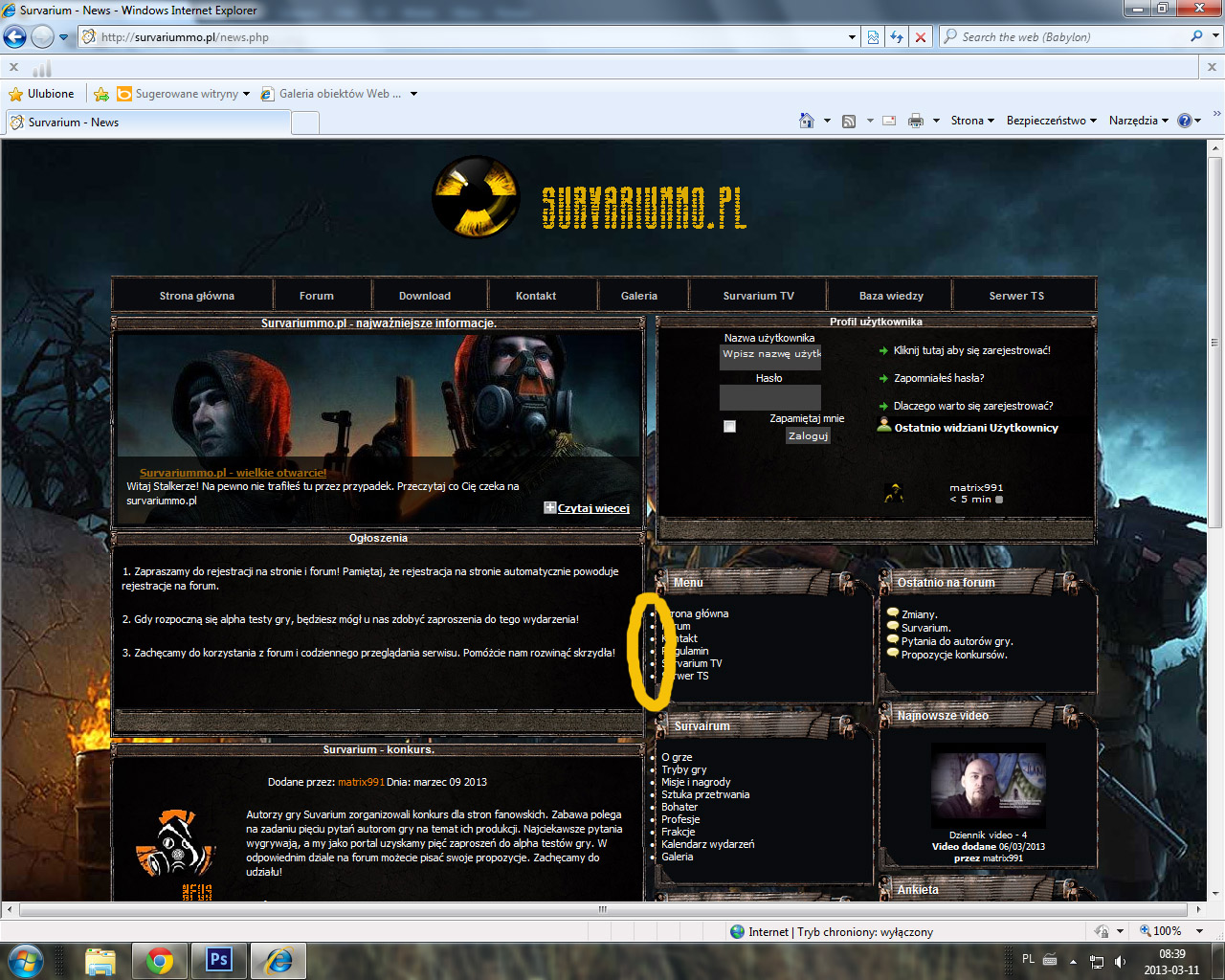Click the Home page icon in command bar

pyautogui.click(x=807, y=121)
